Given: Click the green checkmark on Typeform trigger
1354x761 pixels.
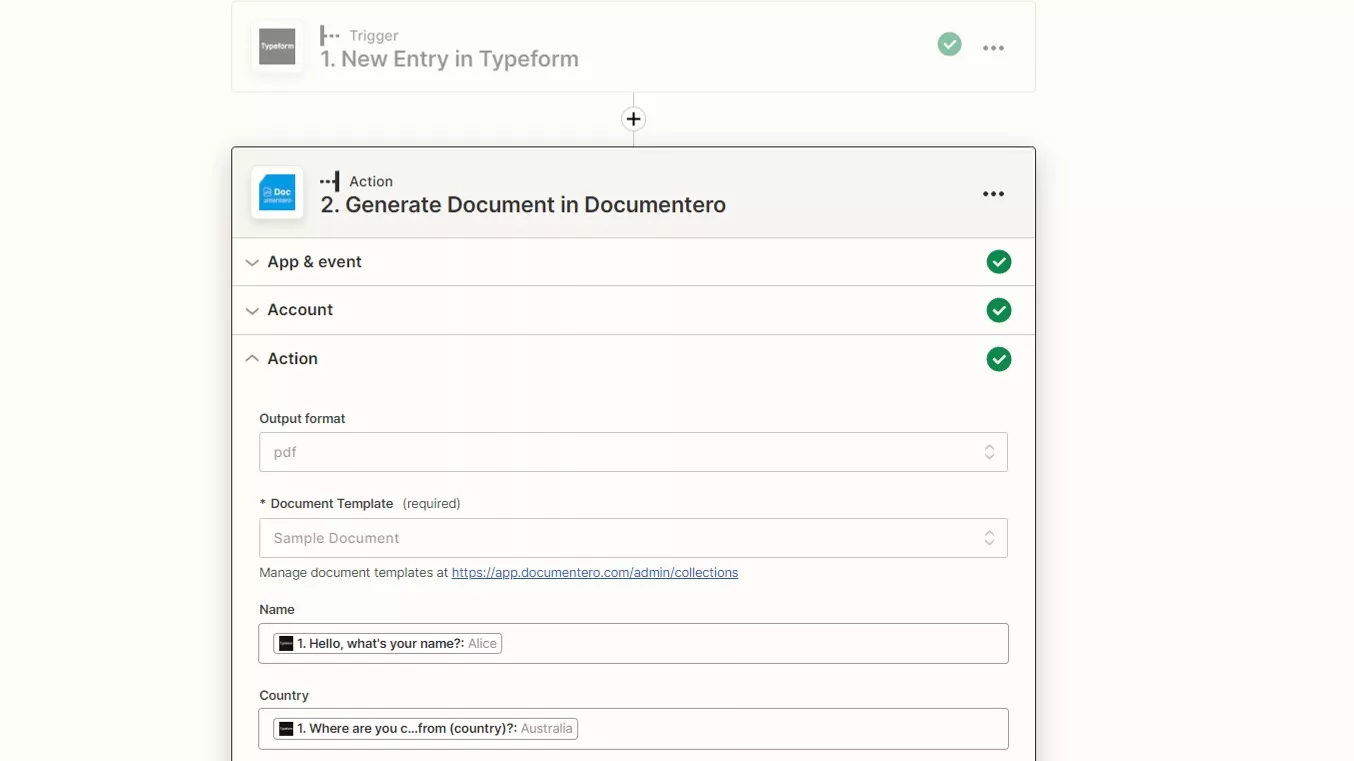Looking at the screenshot, I should click(x=949, y=45).
